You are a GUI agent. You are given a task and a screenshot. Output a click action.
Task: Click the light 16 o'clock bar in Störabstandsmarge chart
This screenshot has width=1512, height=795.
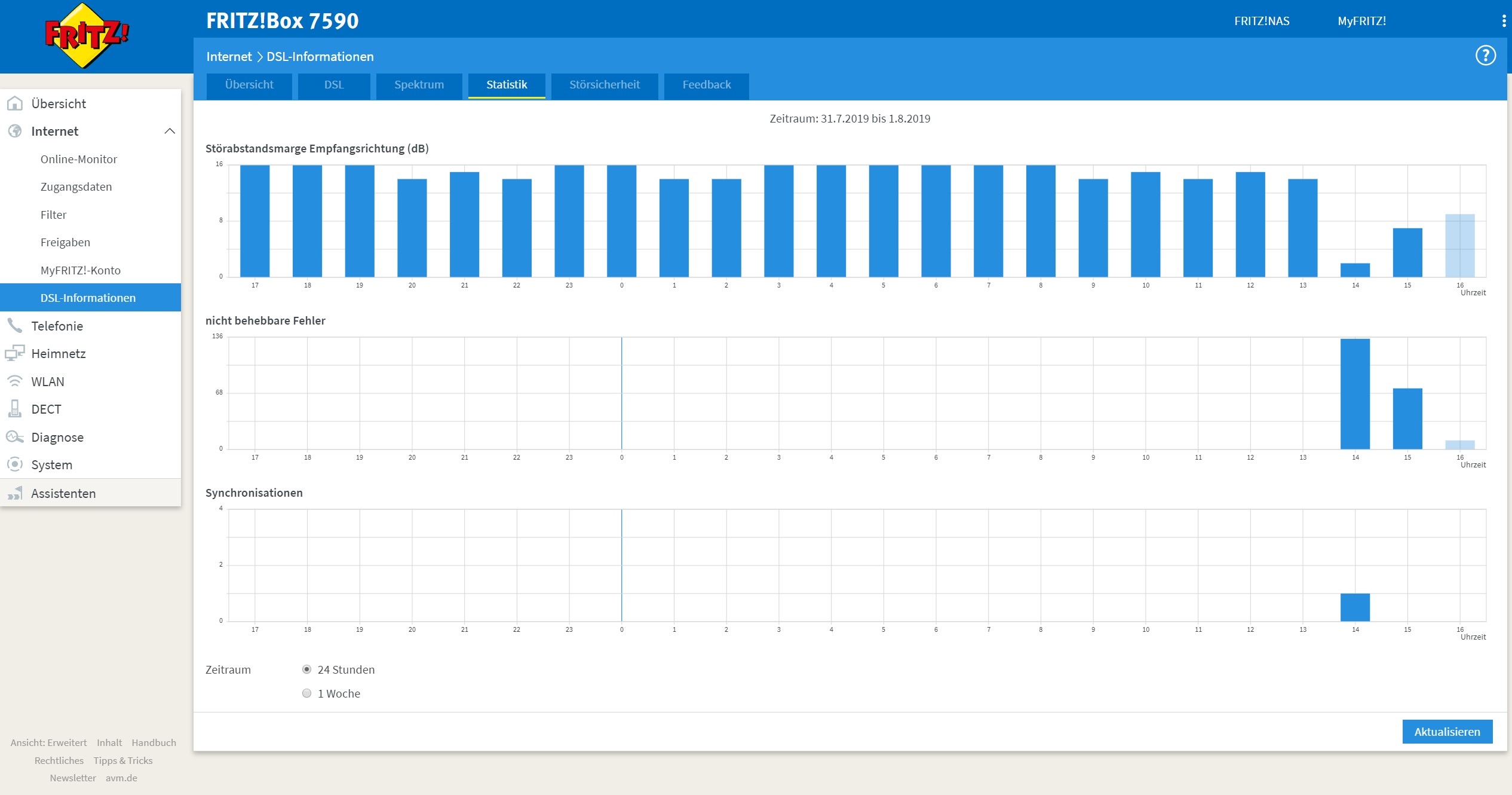[x=1460, y=246]
